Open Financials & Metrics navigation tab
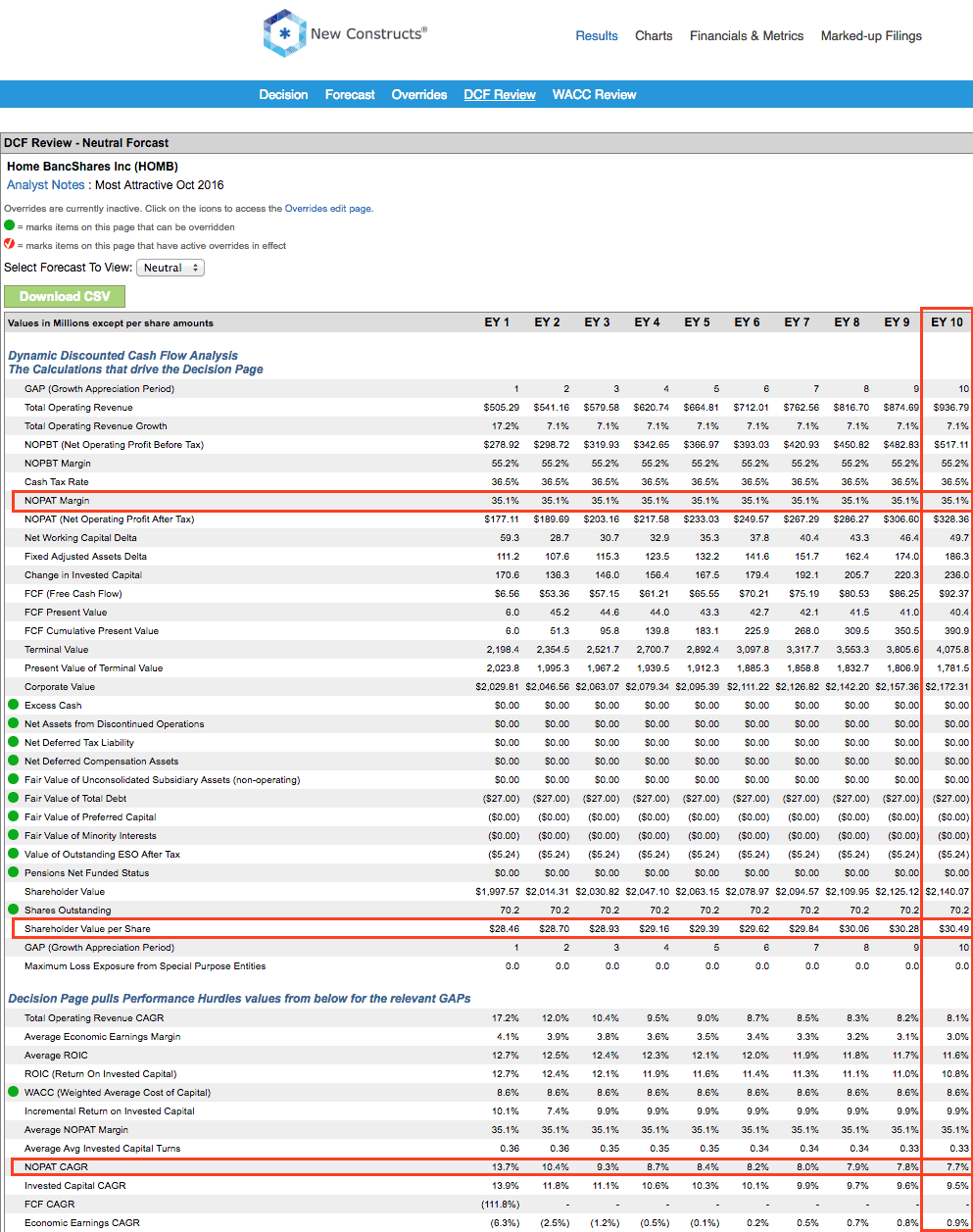973x1232 pixels. click(x=747, y=36)
